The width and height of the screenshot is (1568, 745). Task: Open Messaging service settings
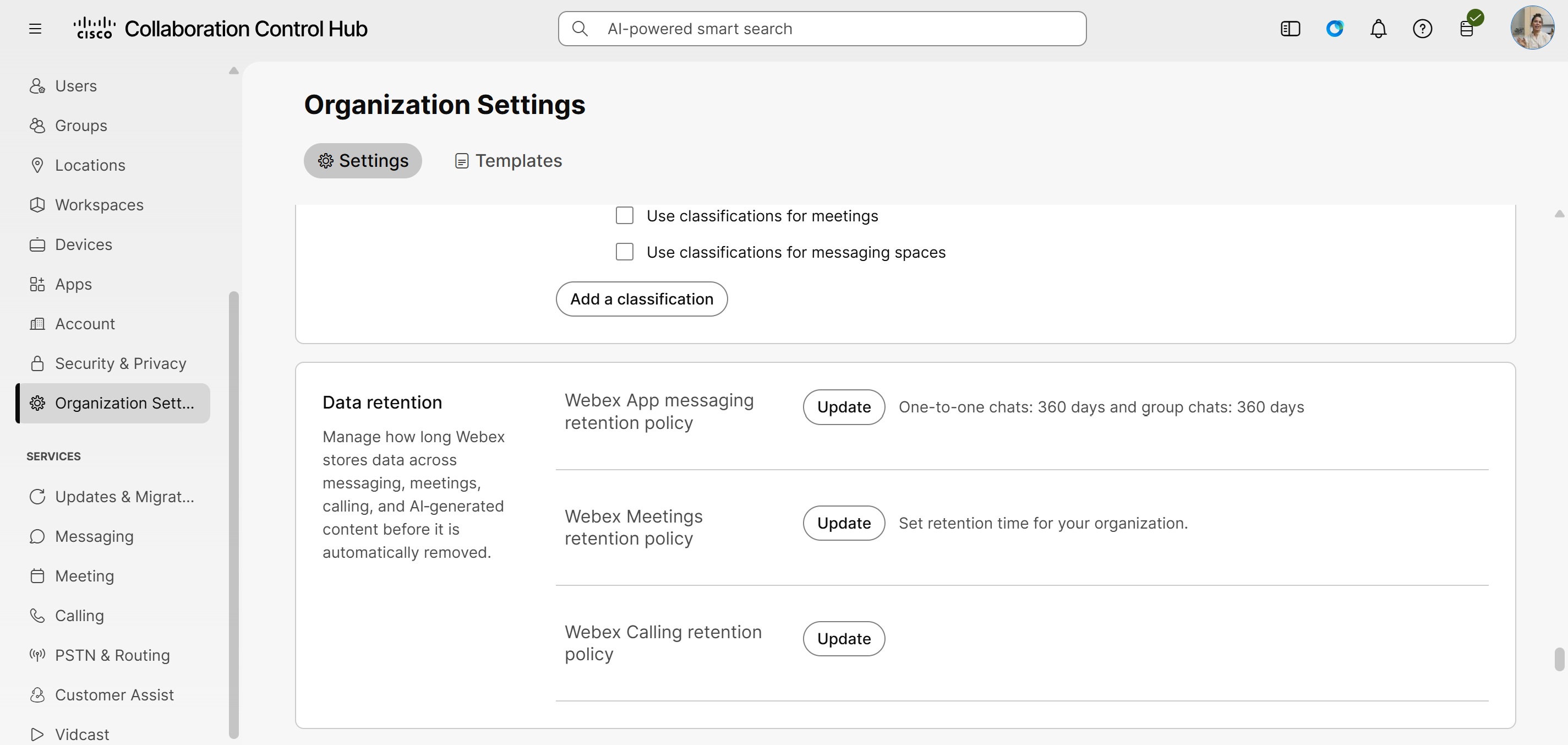tap(113, 536)
